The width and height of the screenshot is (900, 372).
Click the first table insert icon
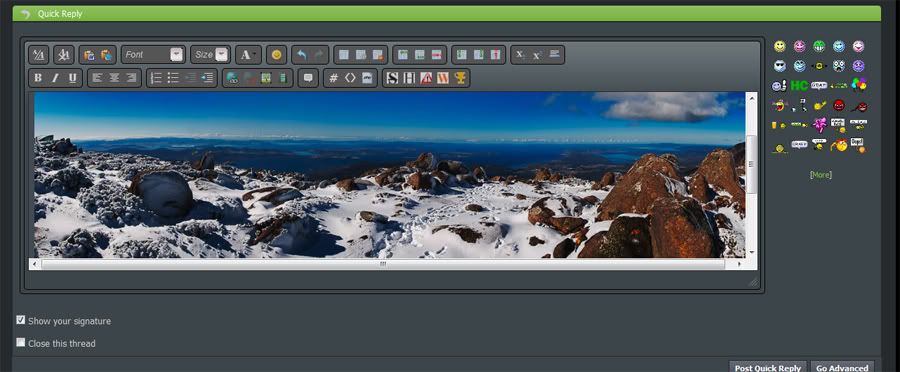click(x=344, y=55)
